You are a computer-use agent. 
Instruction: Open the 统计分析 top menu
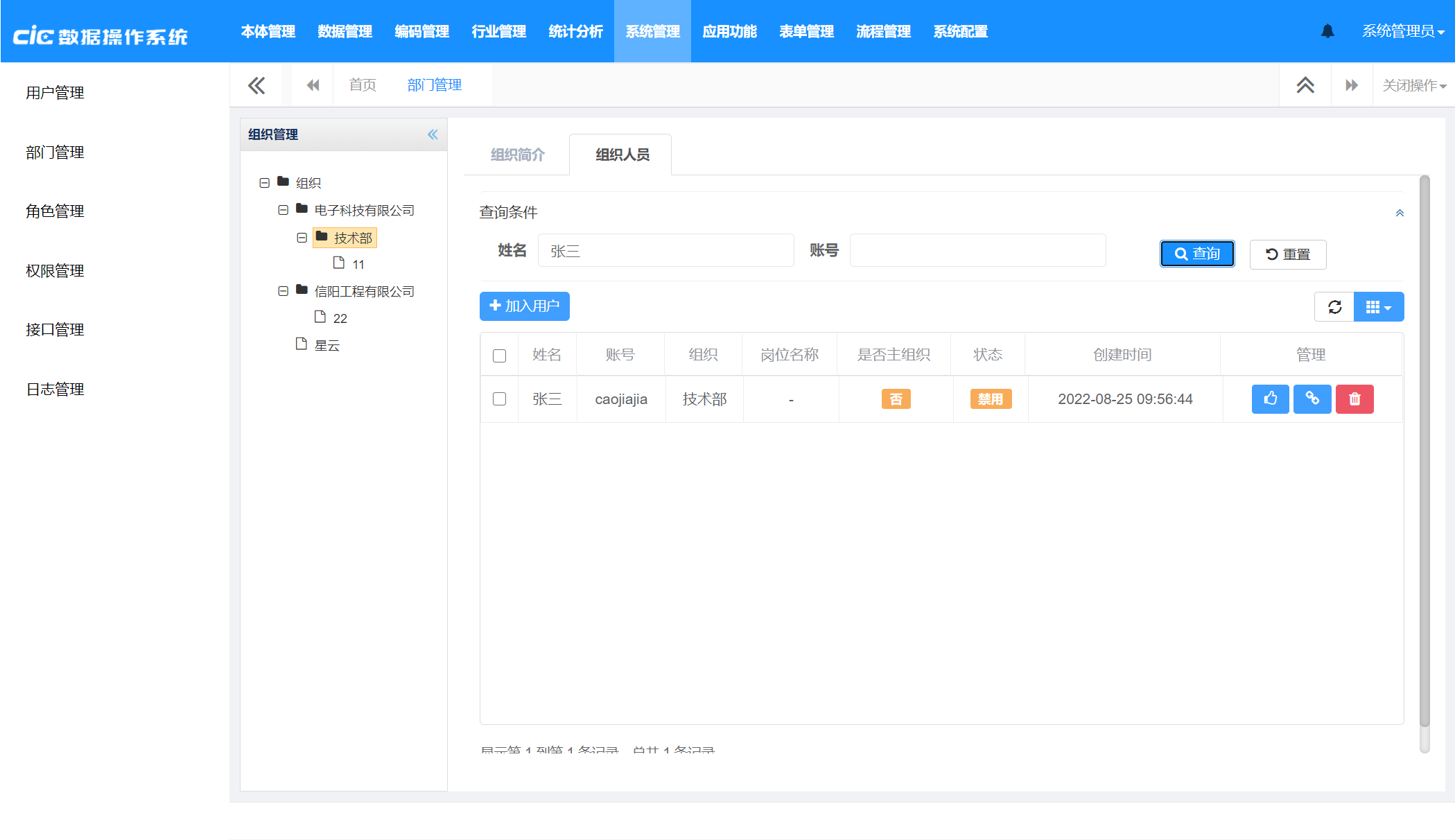[x=575, y=31]
